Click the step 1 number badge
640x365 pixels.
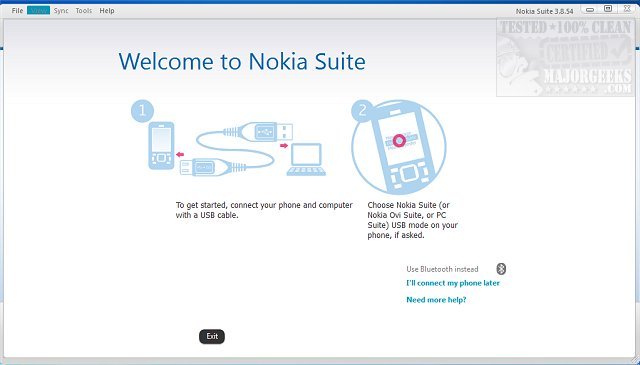[142, 110]
